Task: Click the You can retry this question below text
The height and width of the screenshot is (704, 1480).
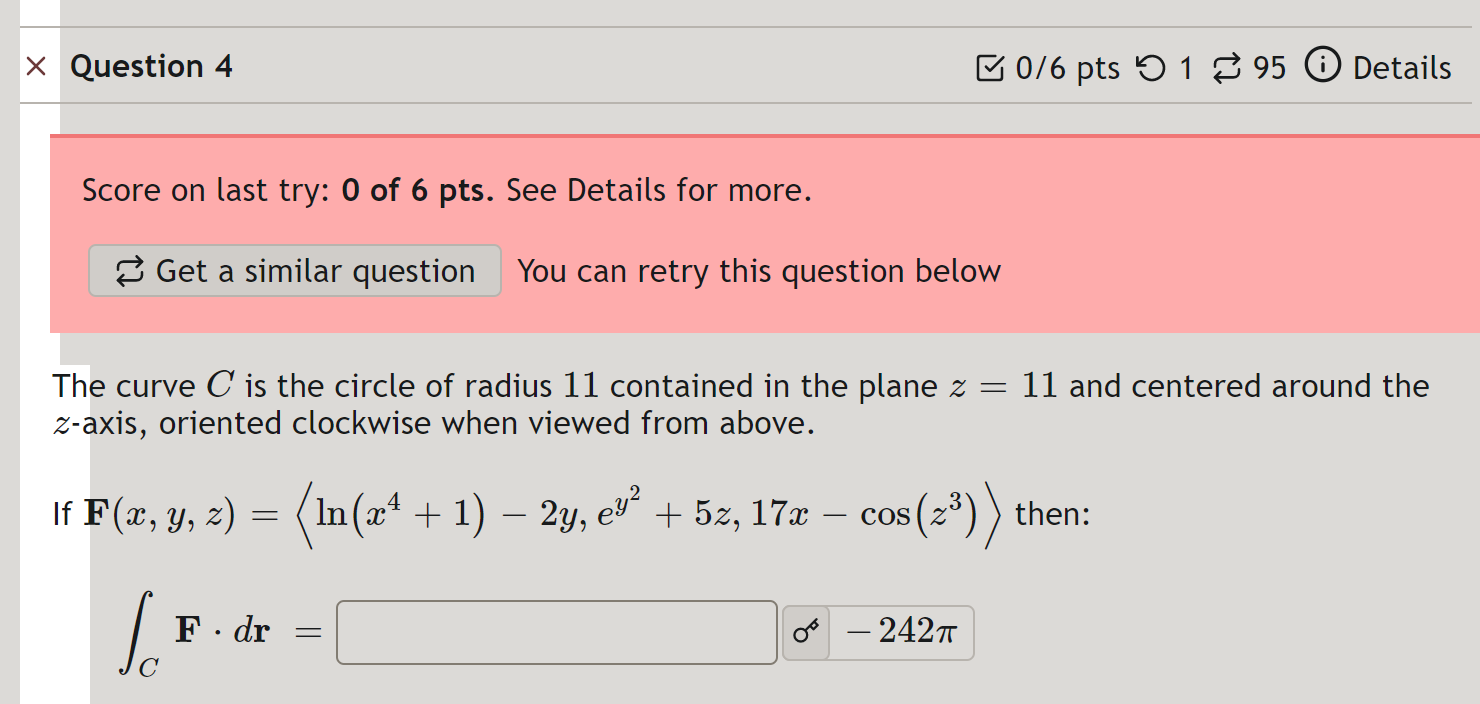Action: [x=758, y=270]
